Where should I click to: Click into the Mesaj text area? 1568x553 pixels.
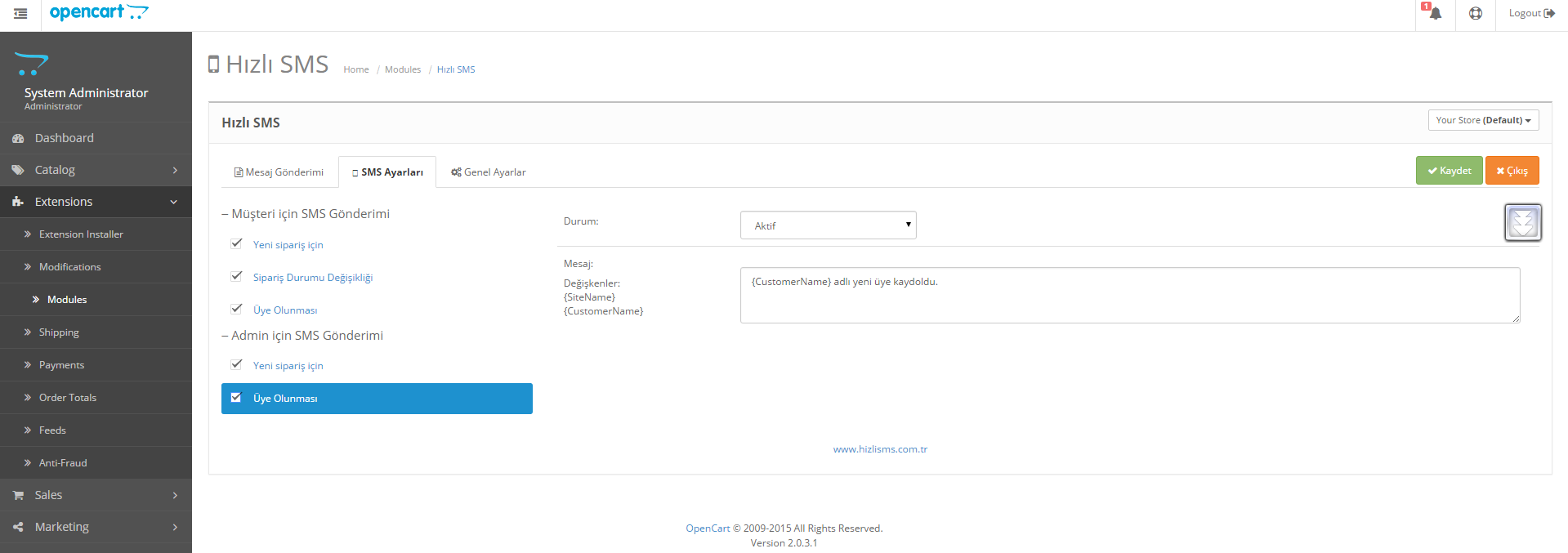[x=1129, y=296]
